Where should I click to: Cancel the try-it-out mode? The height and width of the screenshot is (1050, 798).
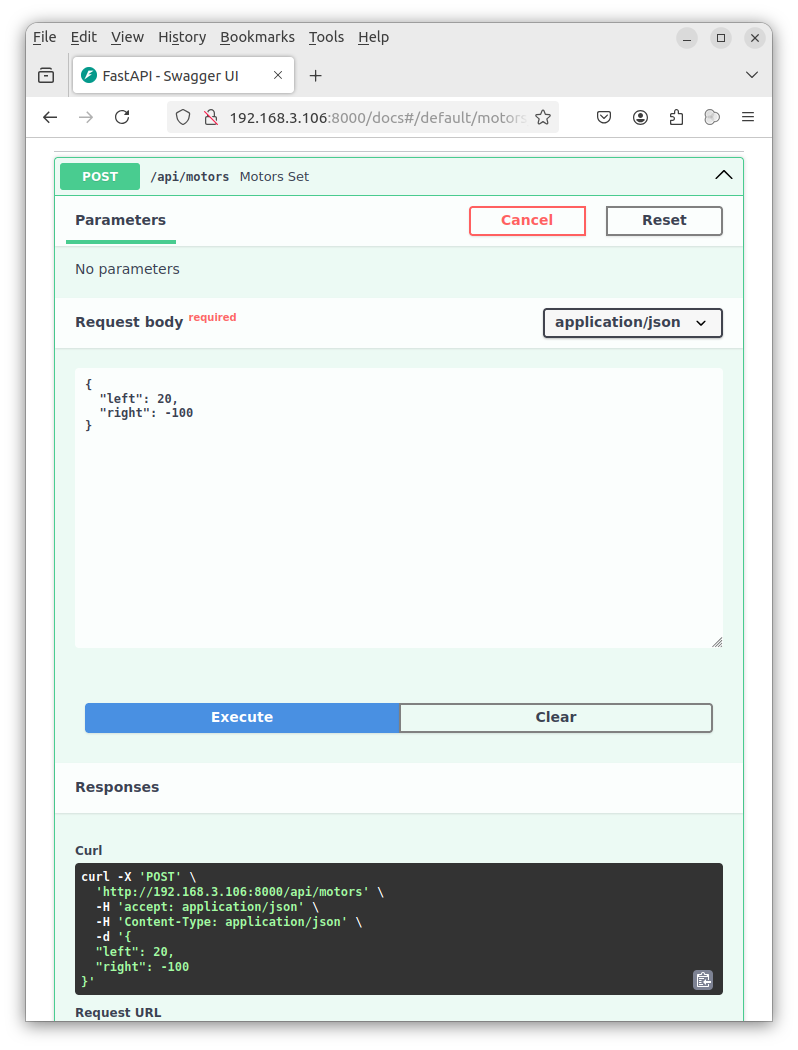click(528, 221)
